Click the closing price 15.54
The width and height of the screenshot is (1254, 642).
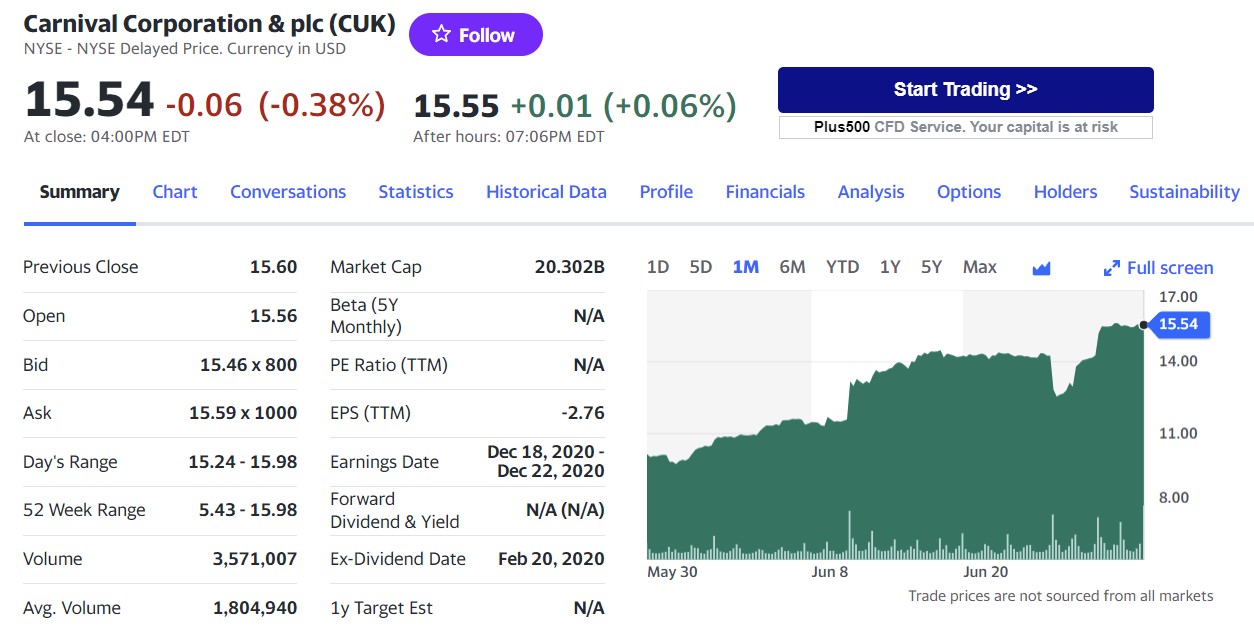click(89, 99)
